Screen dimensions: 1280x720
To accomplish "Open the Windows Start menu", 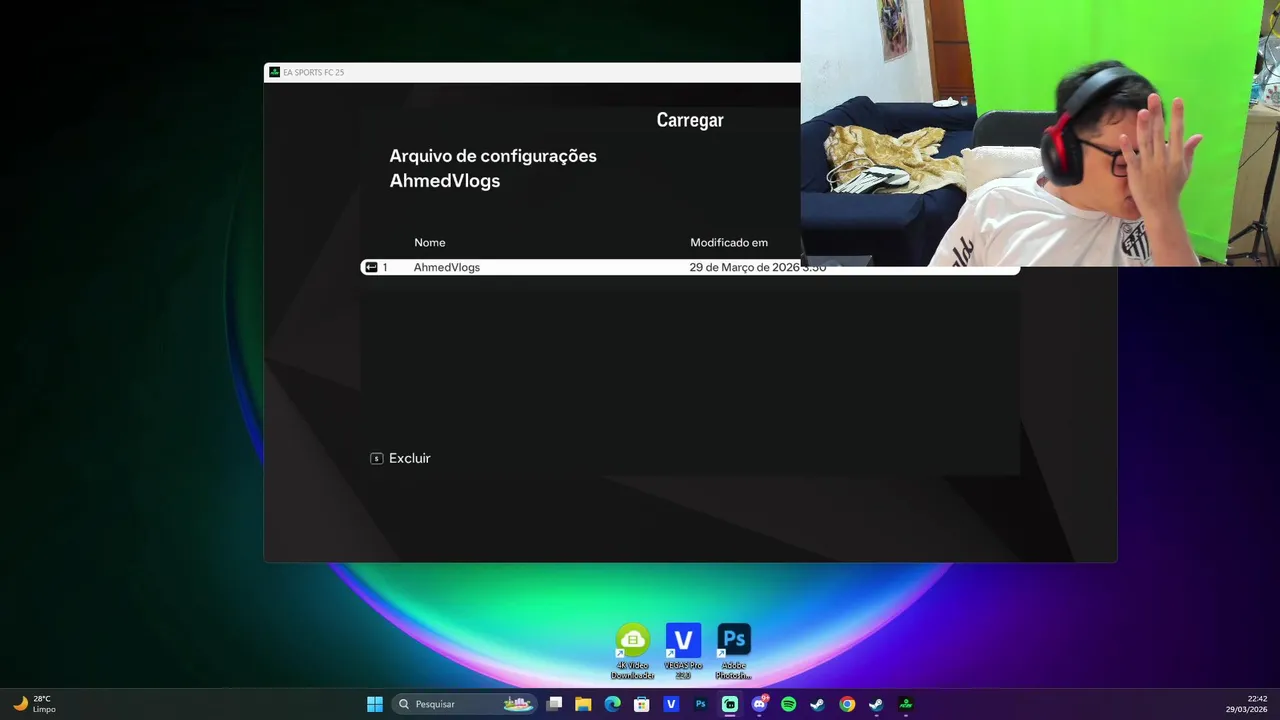I will pos(374,704).
